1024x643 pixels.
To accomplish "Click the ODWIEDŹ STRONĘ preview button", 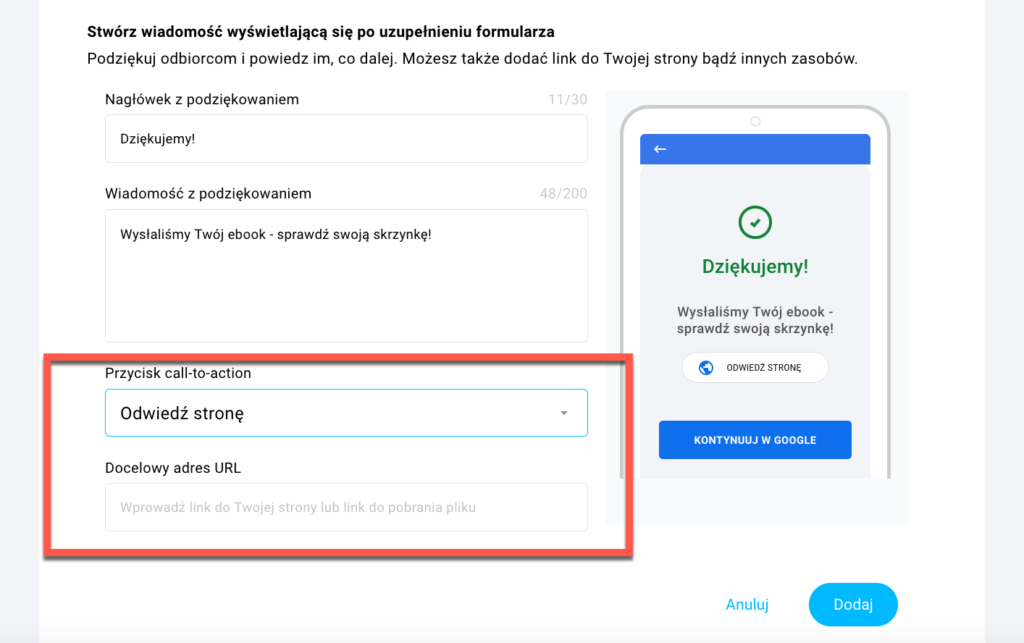I will tap(755, 368).
